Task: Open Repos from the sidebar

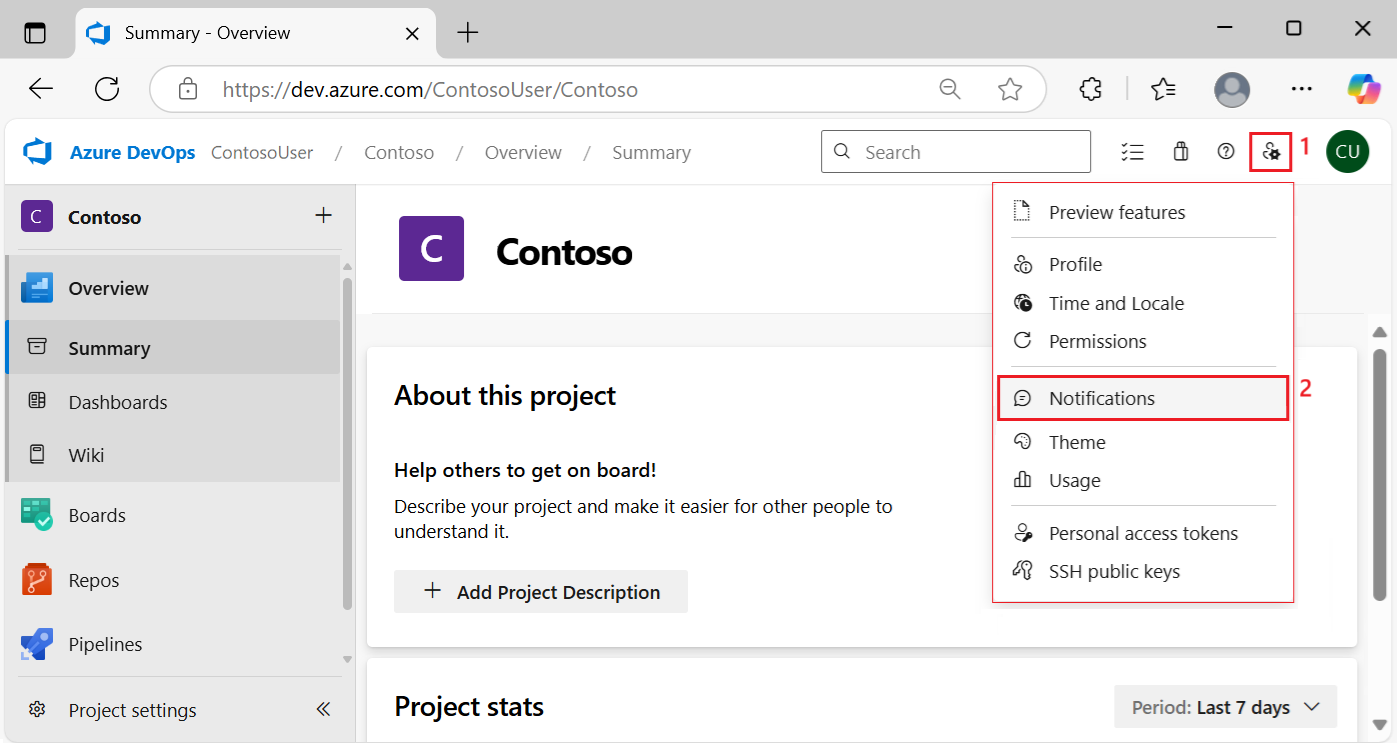Action: pos(95,579)
